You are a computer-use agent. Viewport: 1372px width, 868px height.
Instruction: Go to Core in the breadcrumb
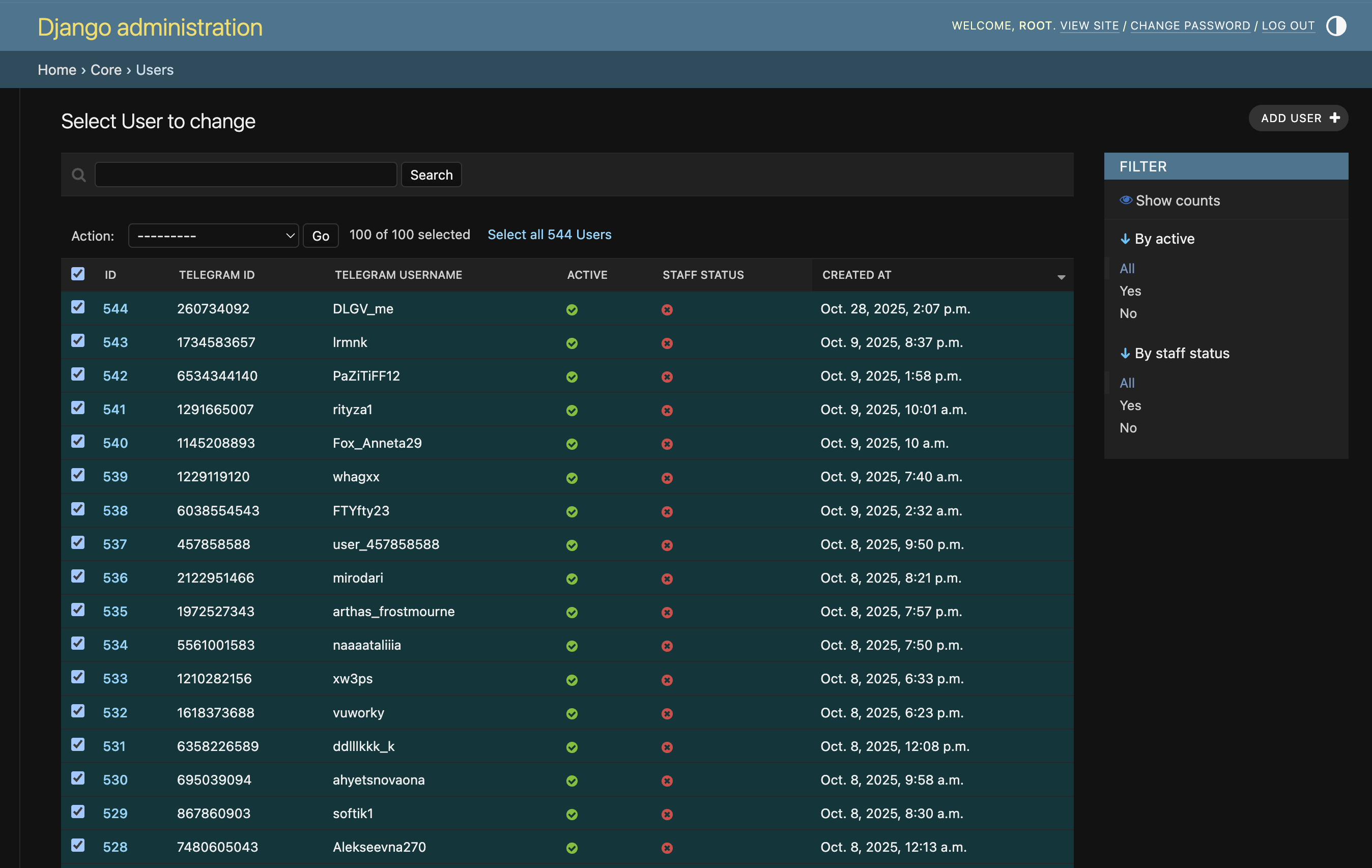click(x=106, y=70)
